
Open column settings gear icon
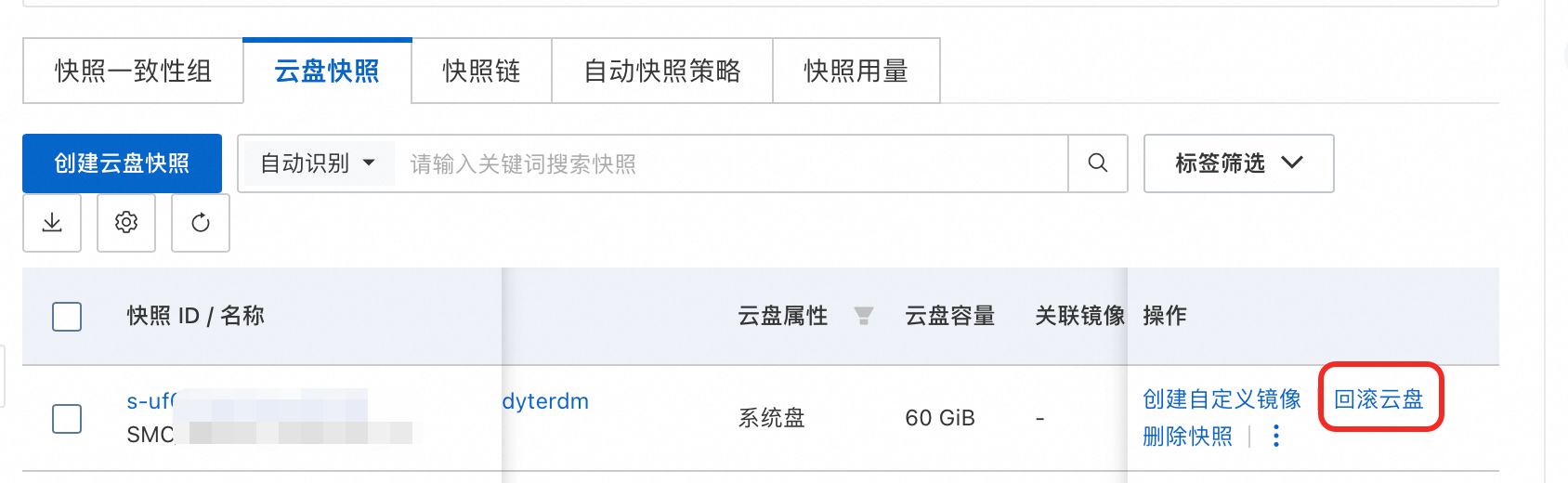click(x=126, y=223)
